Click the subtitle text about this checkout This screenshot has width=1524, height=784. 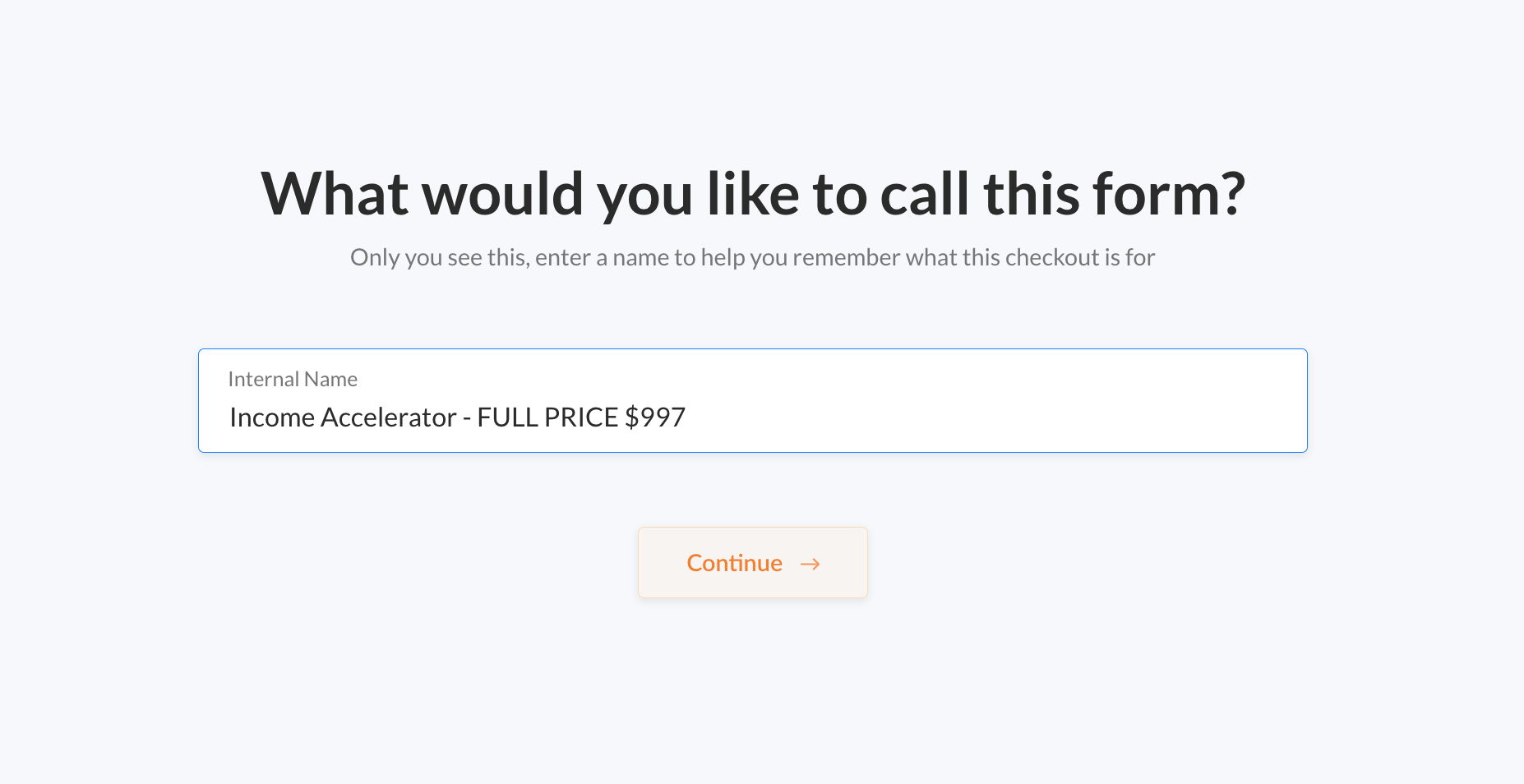(x=753, y=257)
